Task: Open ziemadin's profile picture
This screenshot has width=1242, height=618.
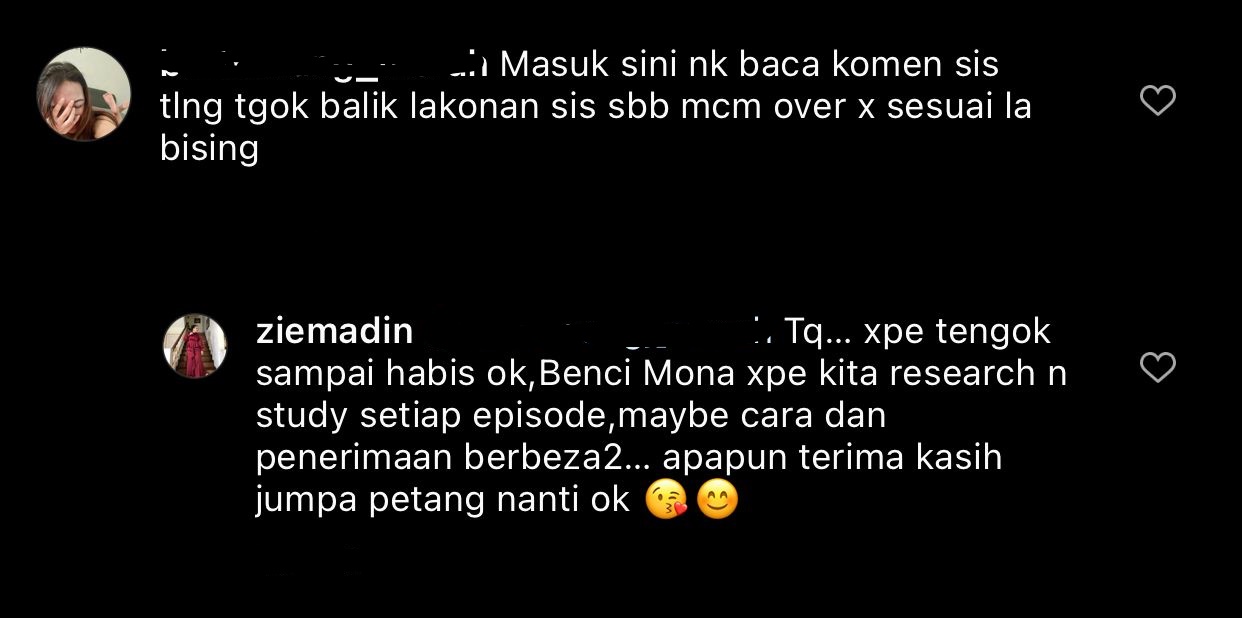Action: pyautogui.click(x=195, y=346)
